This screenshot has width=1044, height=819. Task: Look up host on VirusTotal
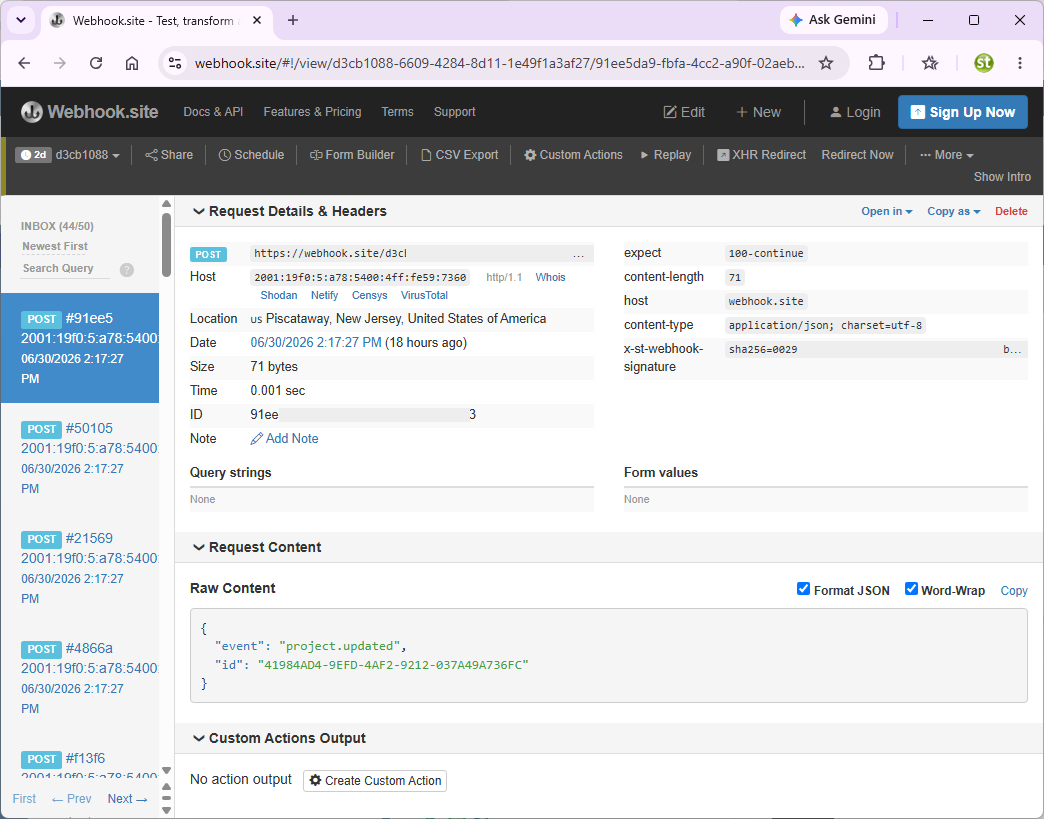coord(424,295)
